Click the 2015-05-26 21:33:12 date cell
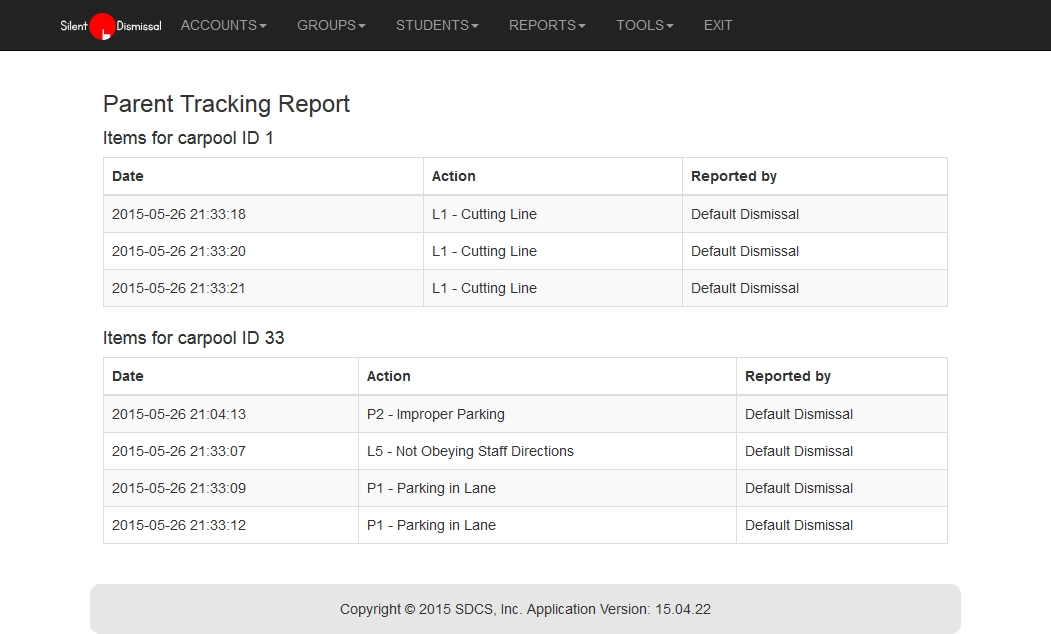Viewport: 1051px width, 634px height. click(x=179, y=525)
